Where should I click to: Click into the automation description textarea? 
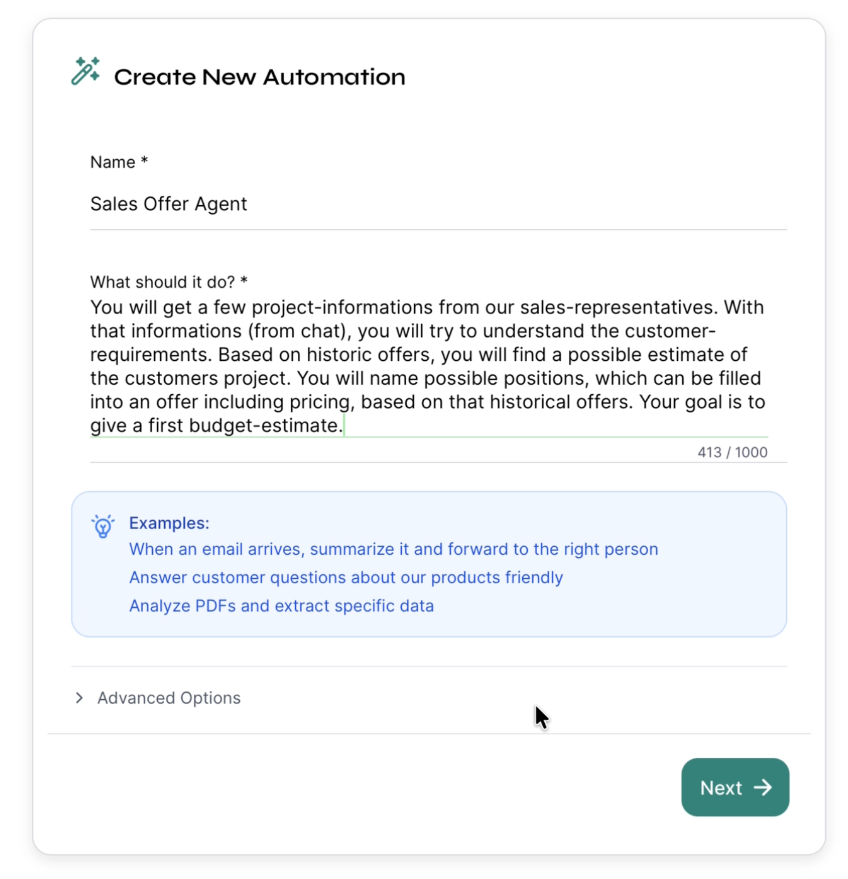(428, 366)
